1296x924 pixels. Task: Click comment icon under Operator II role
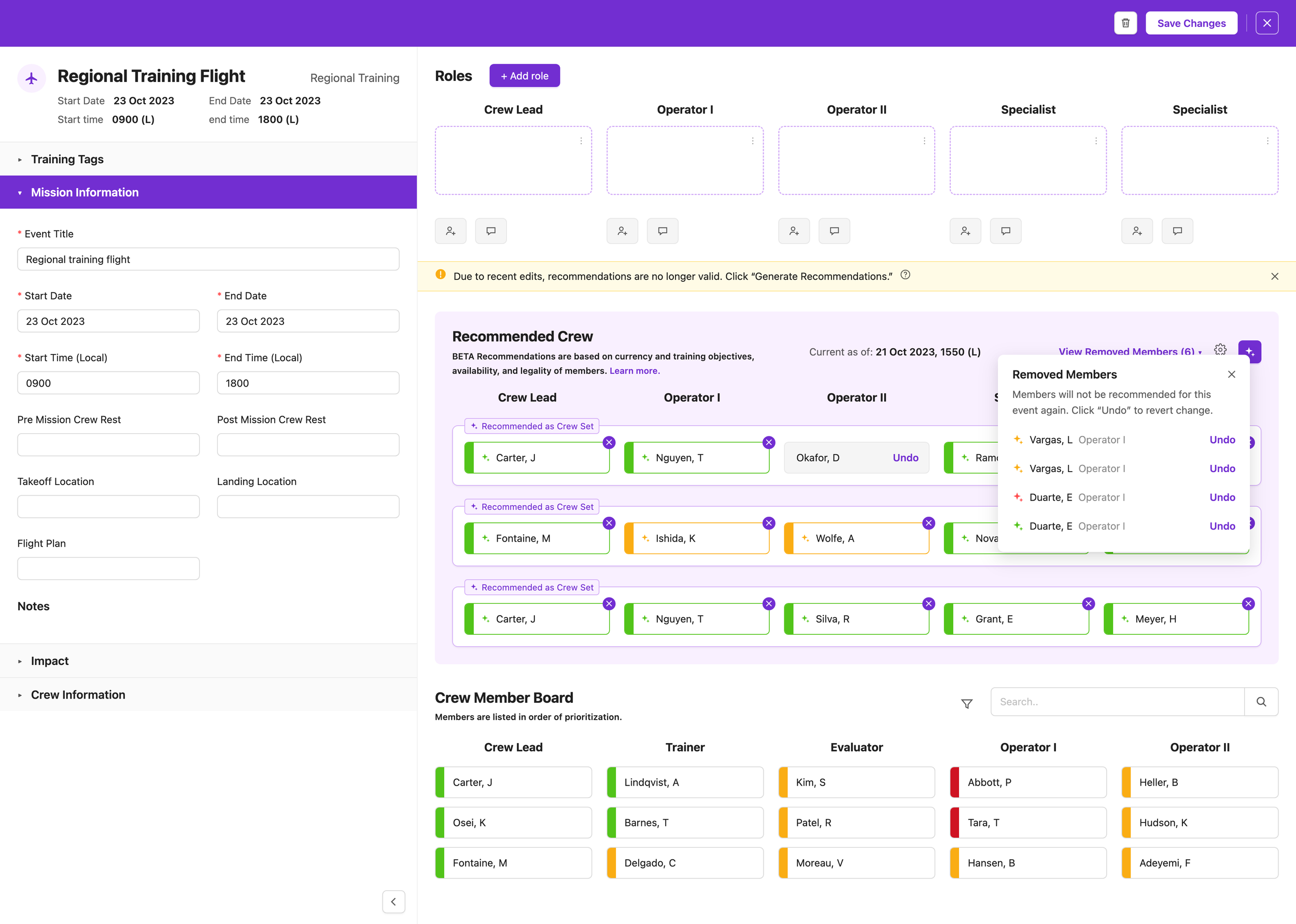835,231
